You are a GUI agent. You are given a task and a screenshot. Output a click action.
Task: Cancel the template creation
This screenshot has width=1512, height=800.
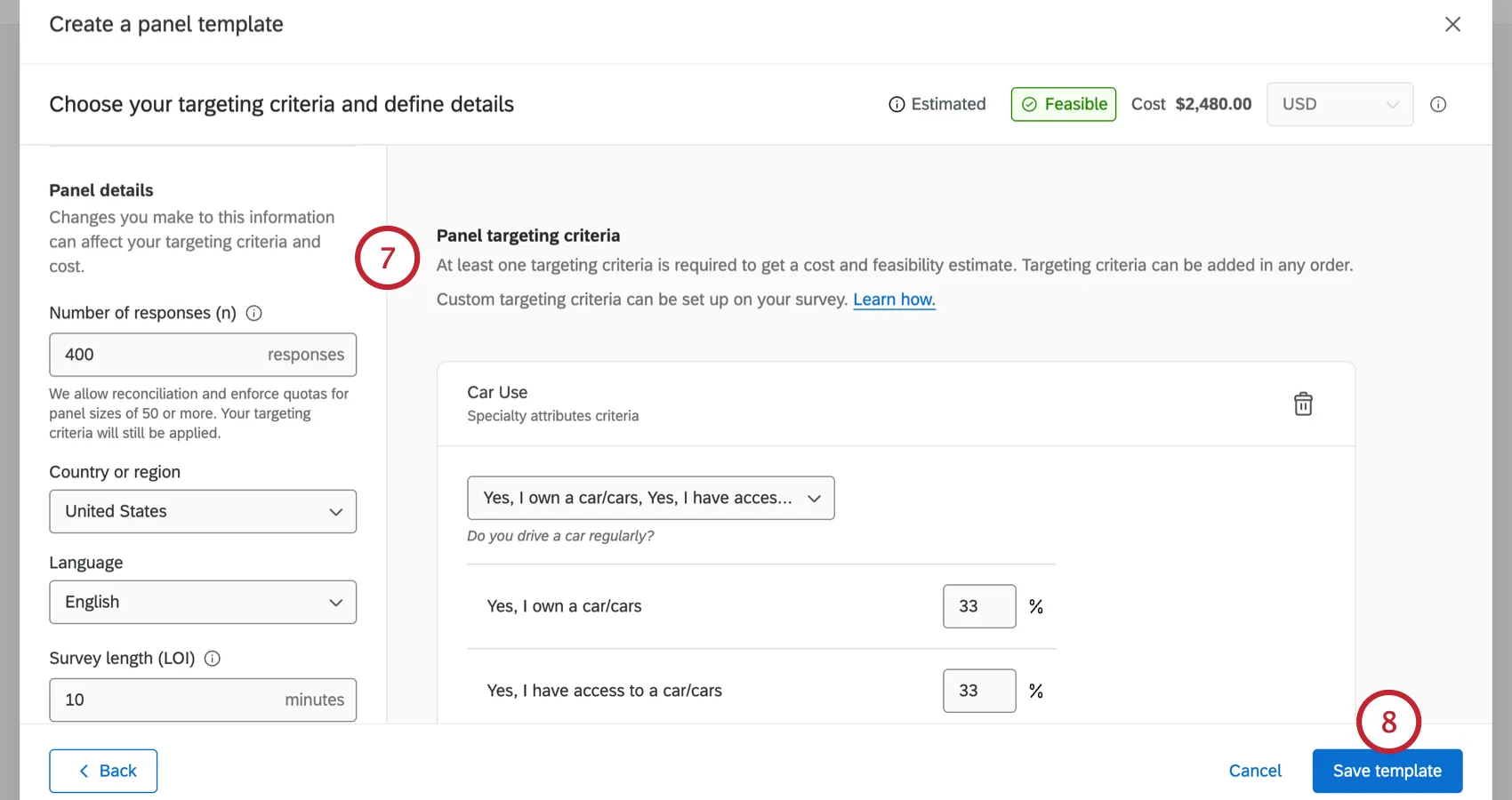(1255, 771)
